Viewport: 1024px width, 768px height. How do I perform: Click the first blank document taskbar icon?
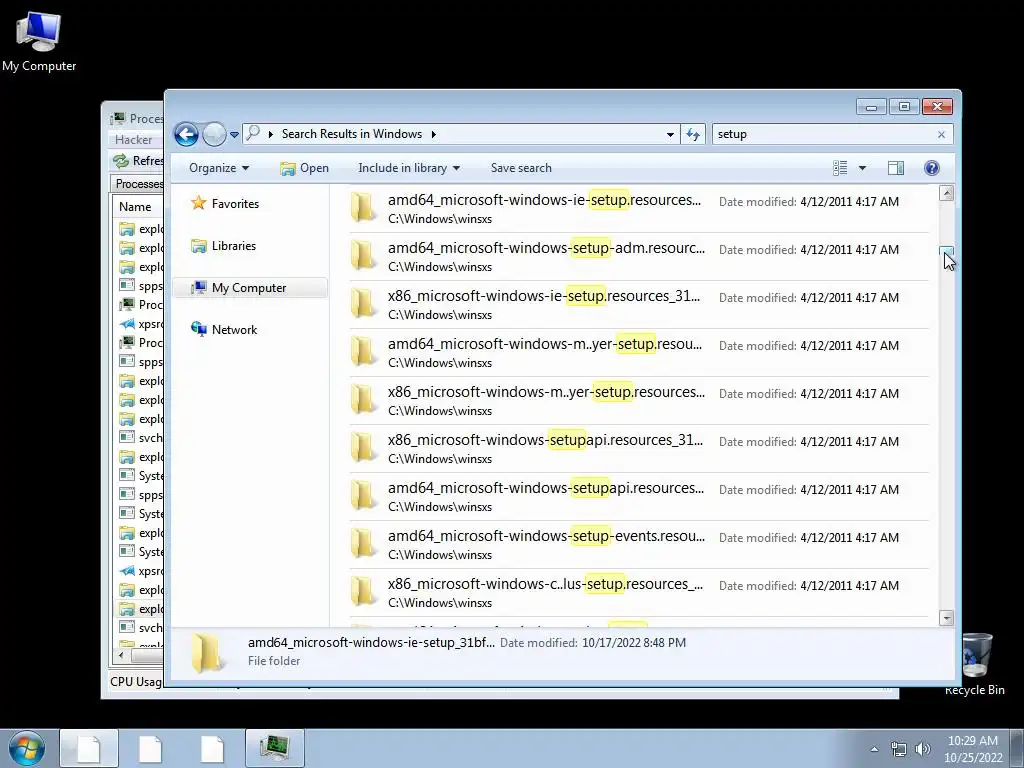89,748
